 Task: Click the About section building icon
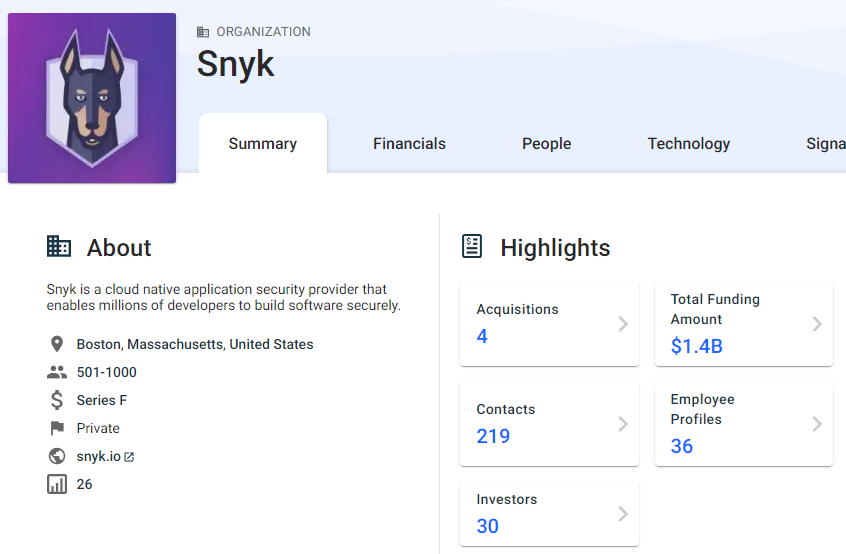point(59,247)
